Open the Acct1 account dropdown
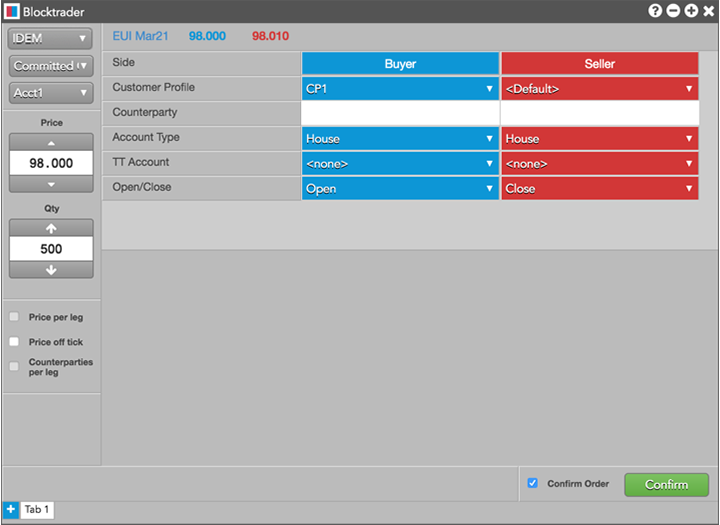 (x=51, y=93)
